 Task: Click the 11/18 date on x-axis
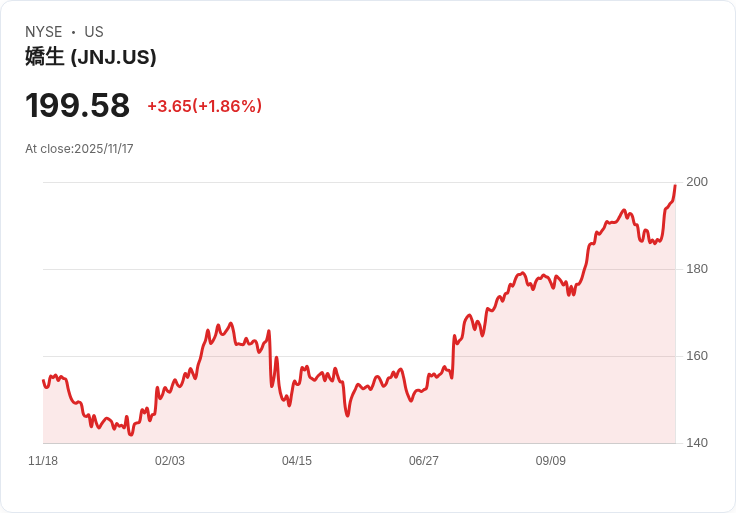[x=43, y=461]
